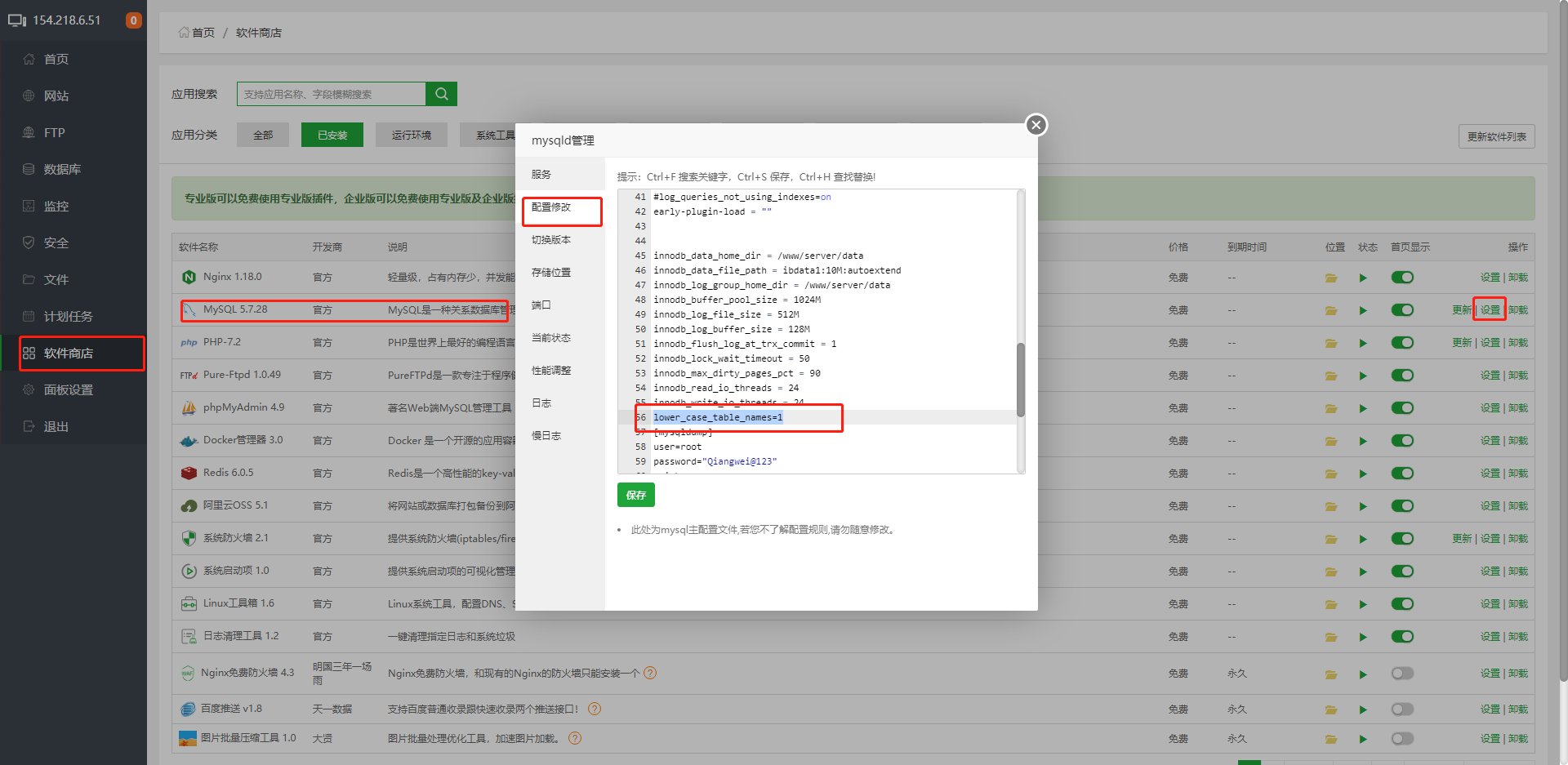Screen dimensions: 1568x765
Task: Click the notification badge next to the IP address
Action: point(133,20)
